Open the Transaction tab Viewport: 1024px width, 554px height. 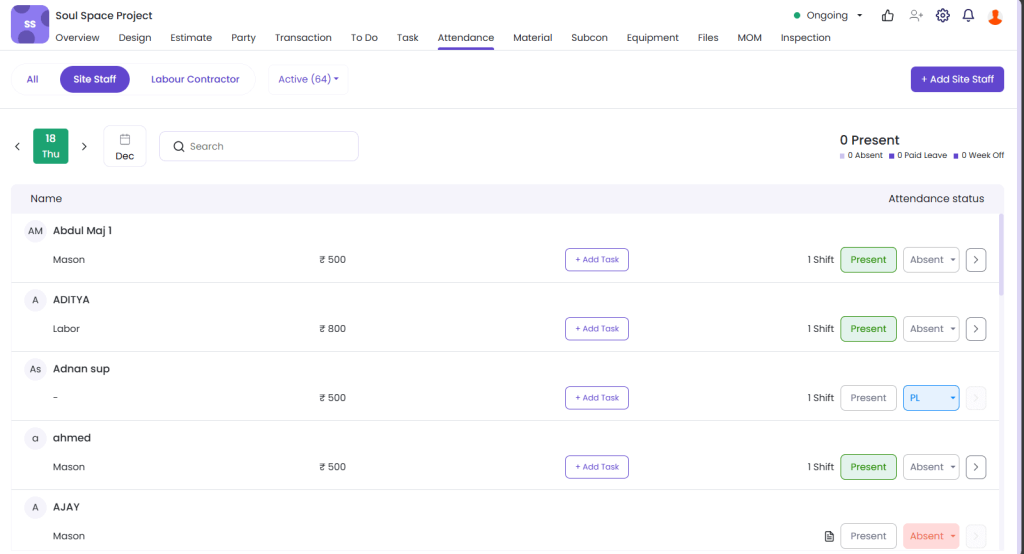tap(303, 38)
